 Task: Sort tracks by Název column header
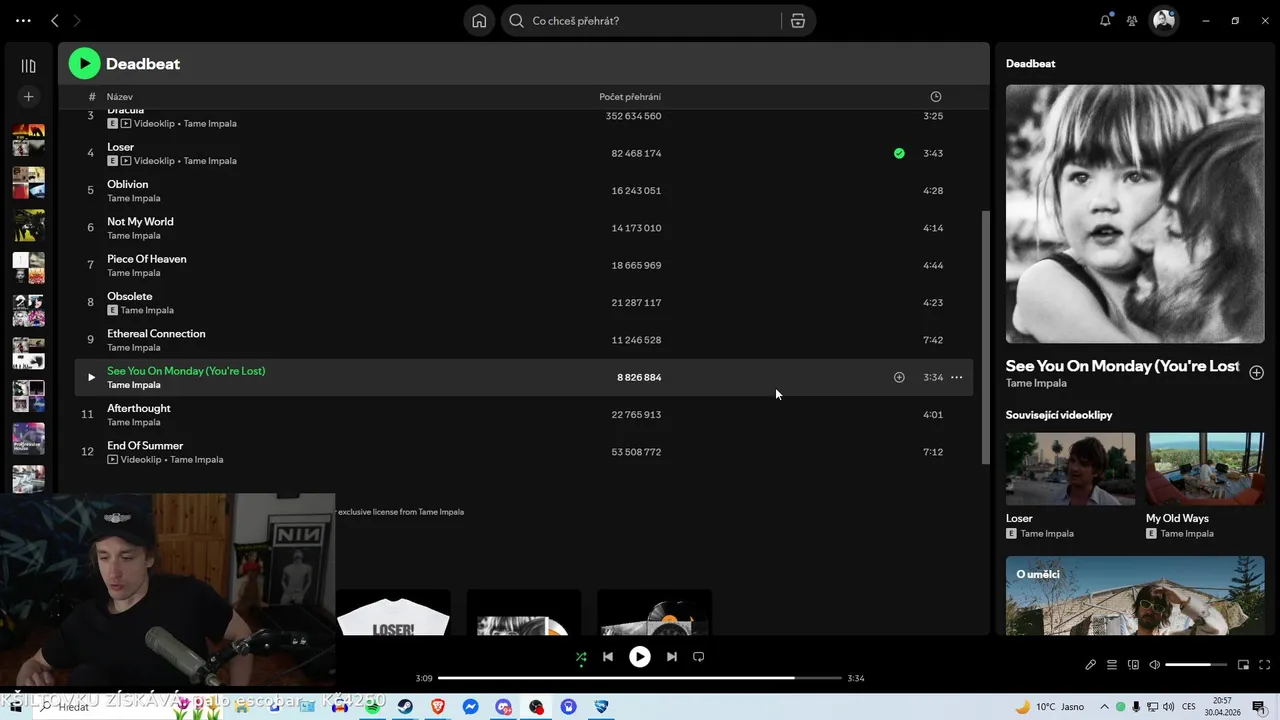(120, 97)
